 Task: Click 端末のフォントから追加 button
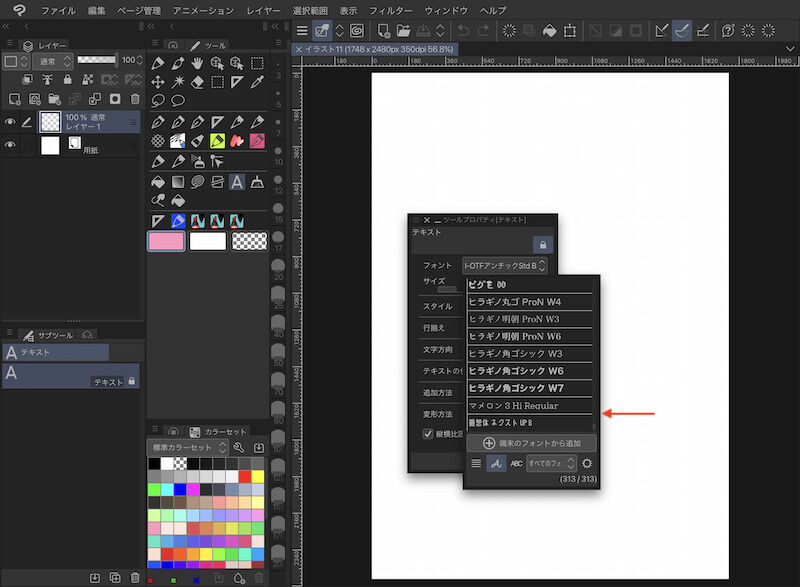(531, 443)
